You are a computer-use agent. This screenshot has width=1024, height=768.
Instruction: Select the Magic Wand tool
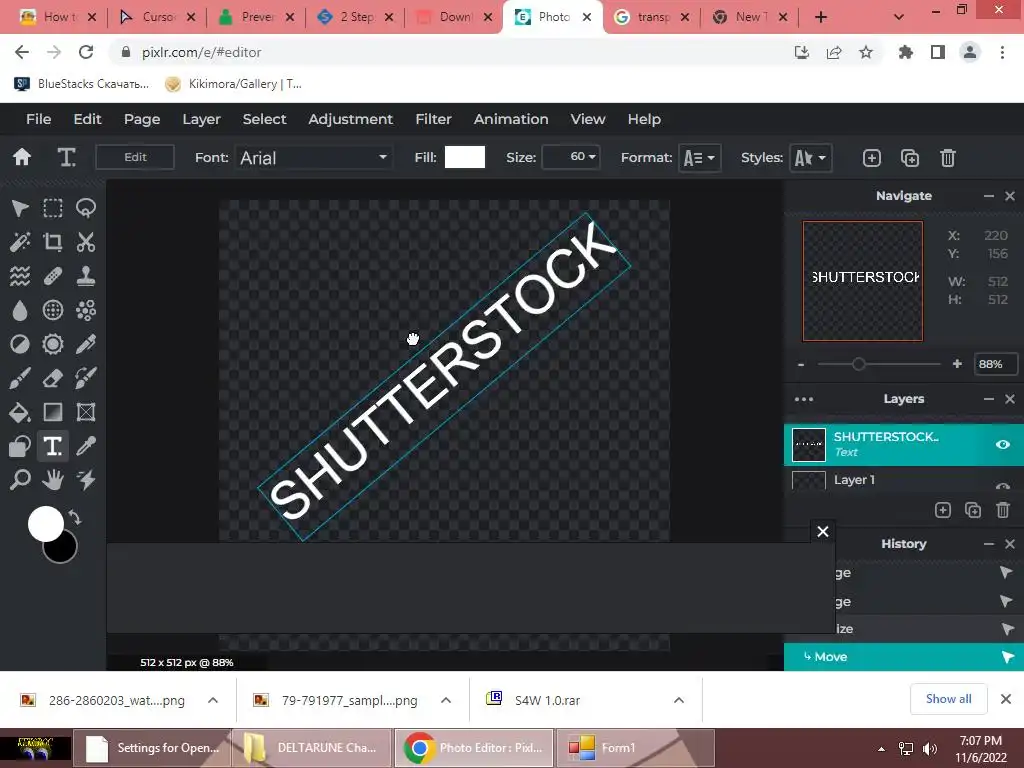(20, 242)
